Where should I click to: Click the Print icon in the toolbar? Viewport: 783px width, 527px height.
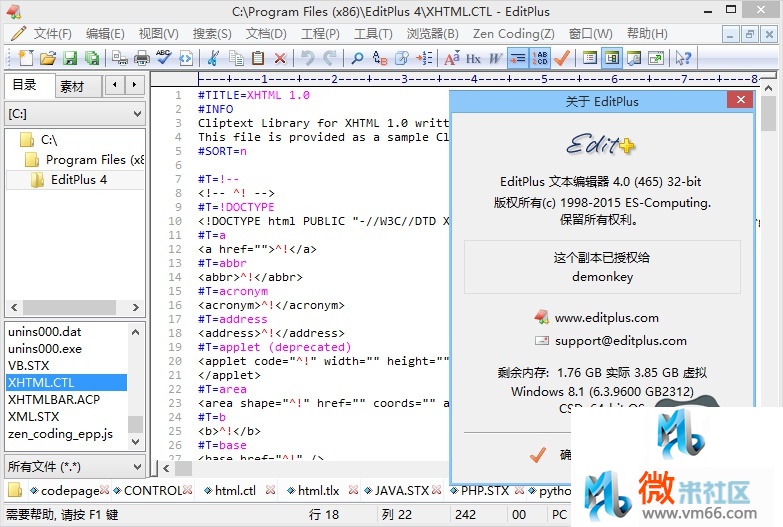pyautogui.click(x=142, y=58)
